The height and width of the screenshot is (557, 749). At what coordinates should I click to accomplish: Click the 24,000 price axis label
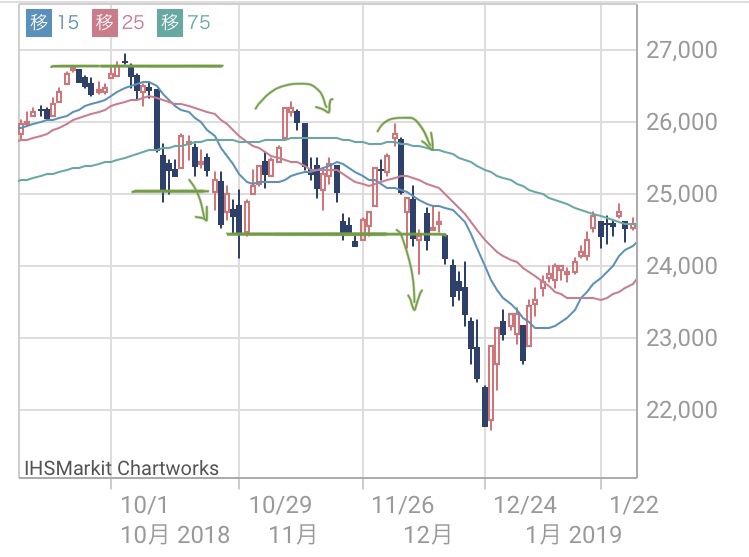tap(676, 266)
